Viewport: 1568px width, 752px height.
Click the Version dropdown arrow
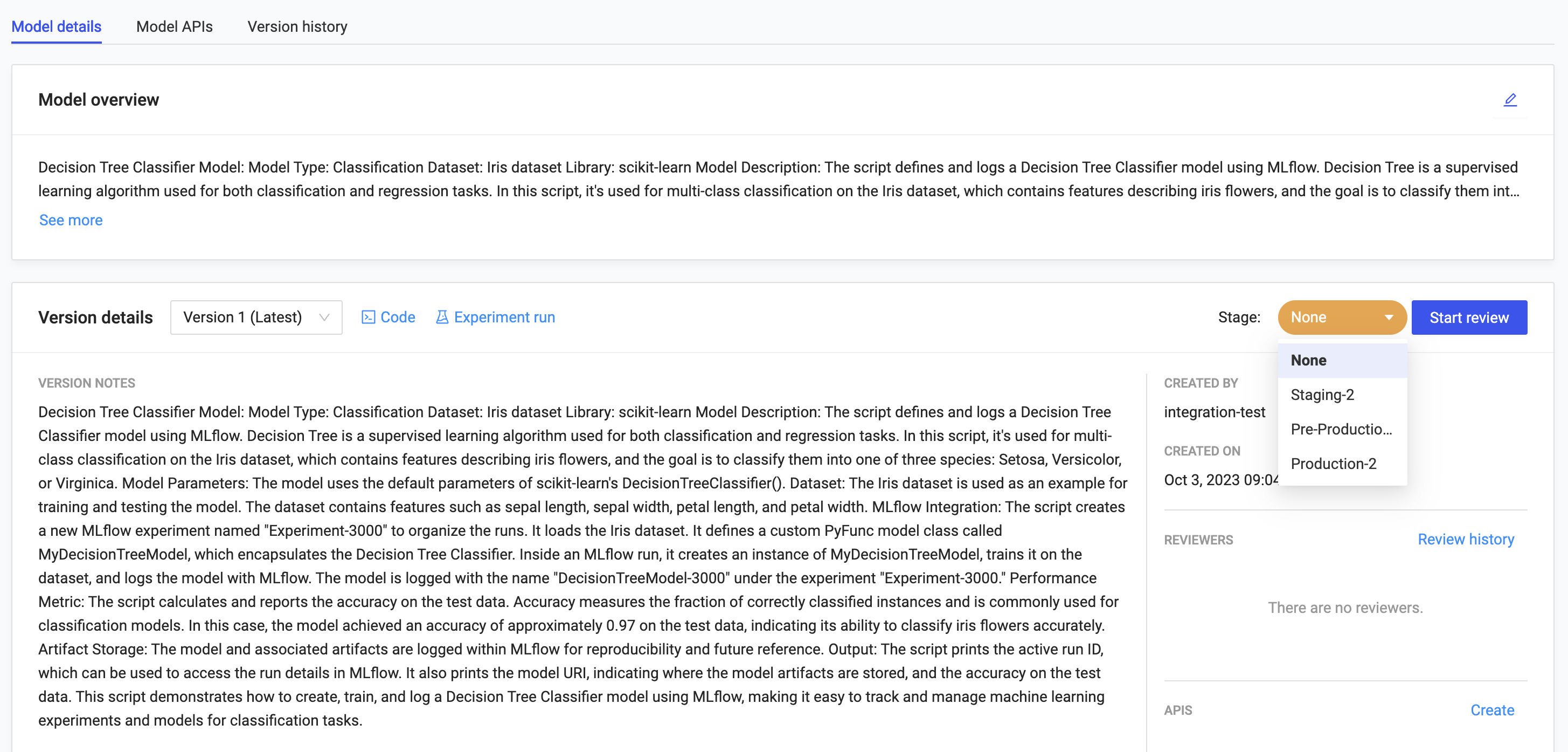point(325,317)
